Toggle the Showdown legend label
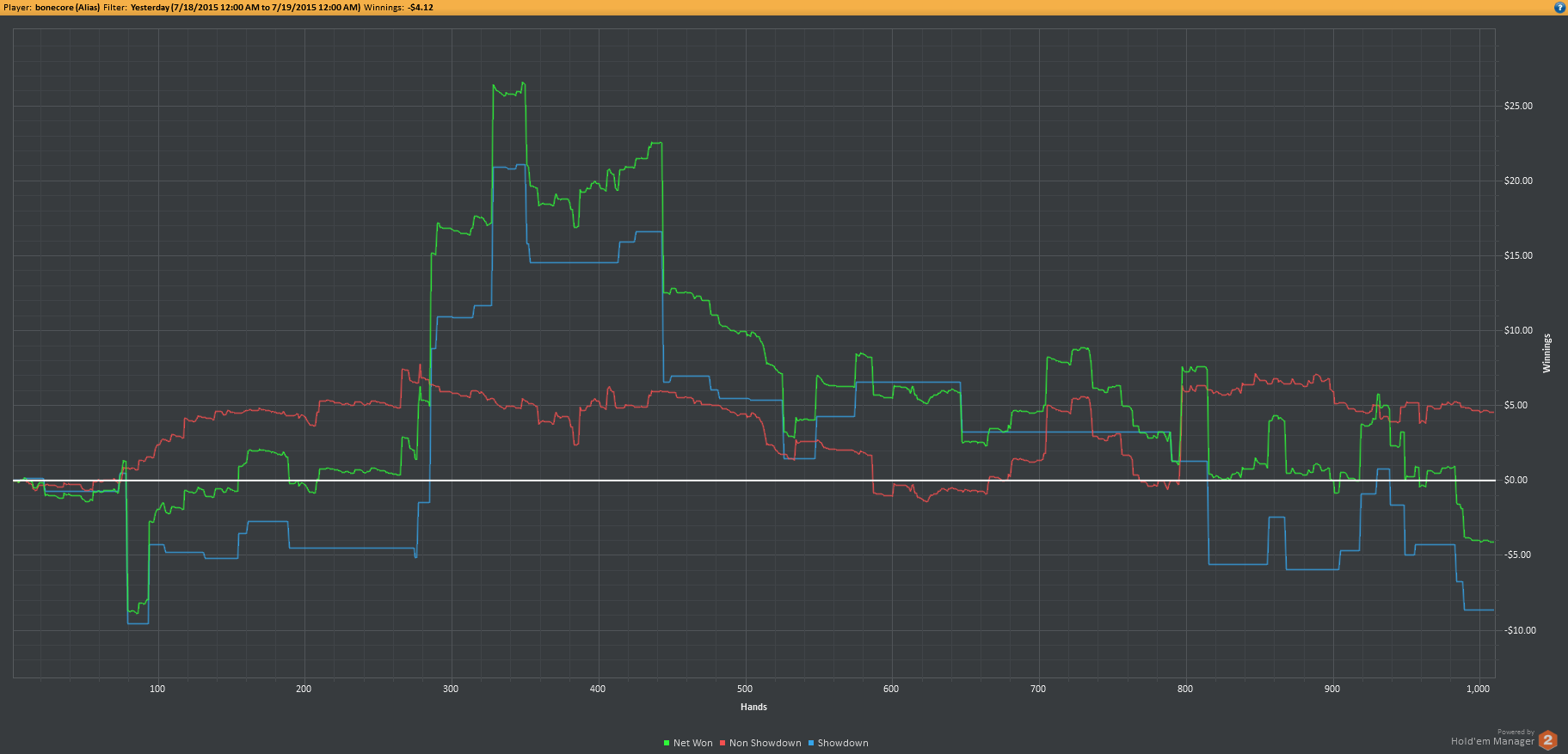 (843, 743)
